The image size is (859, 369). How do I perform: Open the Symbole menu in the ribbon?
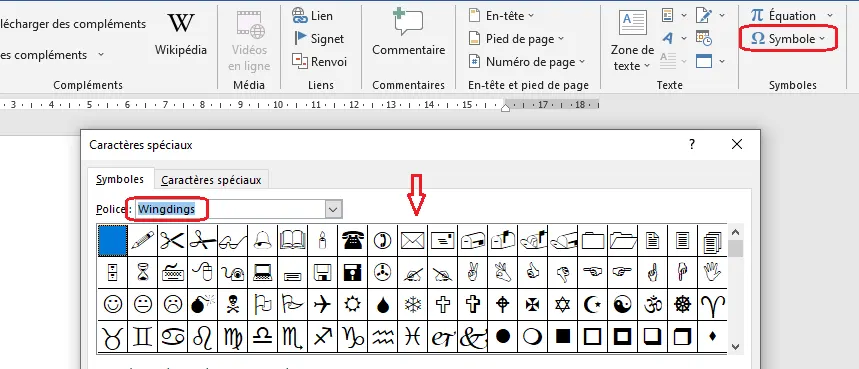click(788, 39)
